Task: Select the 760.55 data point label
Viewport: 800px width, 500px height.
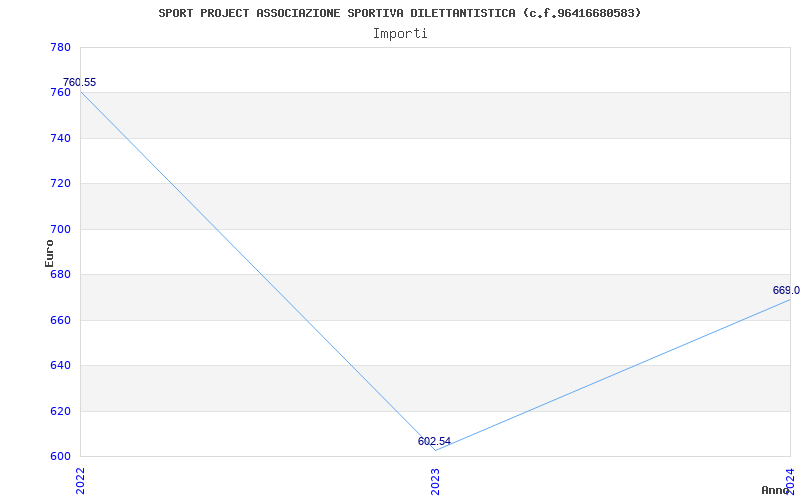Action: click(x=80, y=83)
